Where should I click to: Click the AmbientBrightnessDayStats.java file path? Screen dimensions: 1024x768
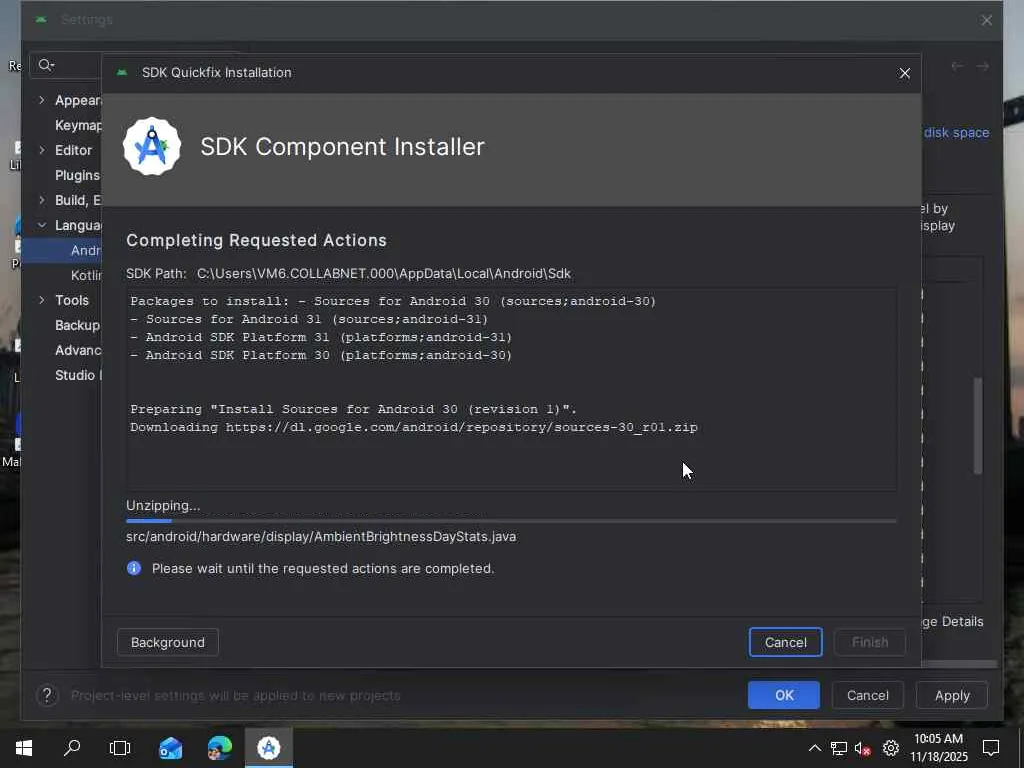321,537
